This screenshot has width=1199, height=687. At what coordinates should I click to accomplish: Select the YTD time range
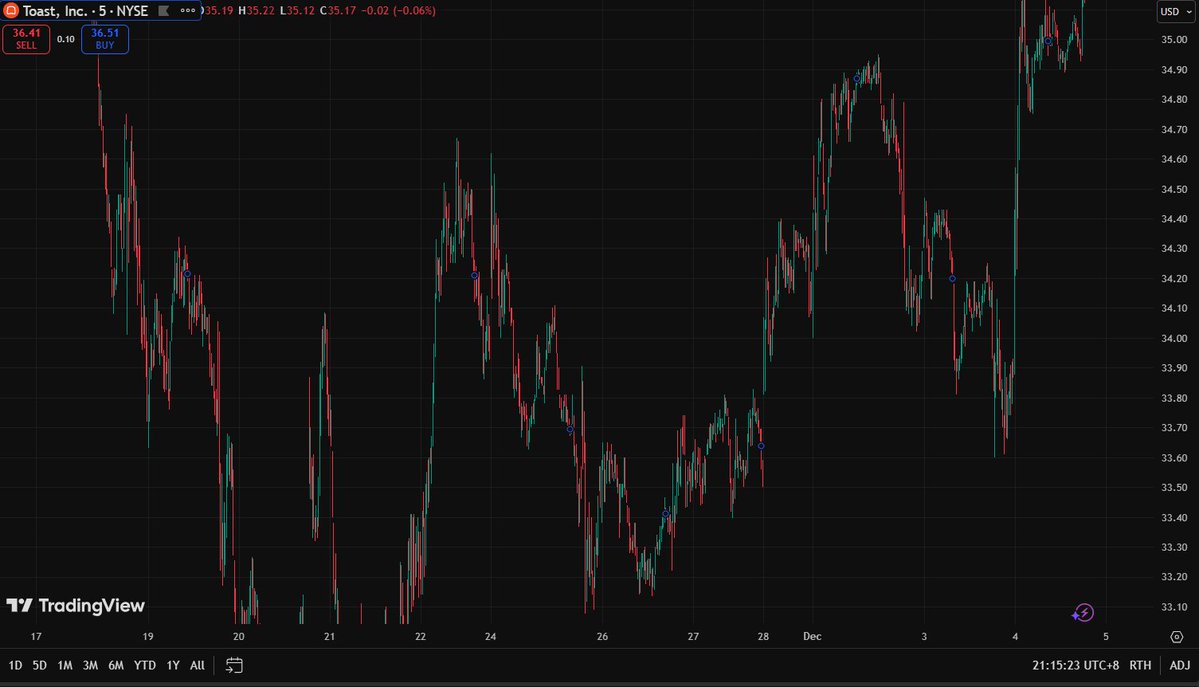point(145,666)
